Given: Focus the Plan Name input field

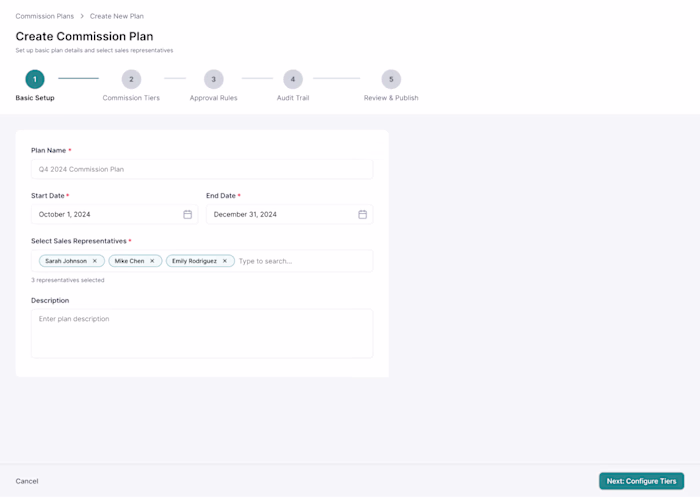Looking at the screenshot, I should coord(202,169).
